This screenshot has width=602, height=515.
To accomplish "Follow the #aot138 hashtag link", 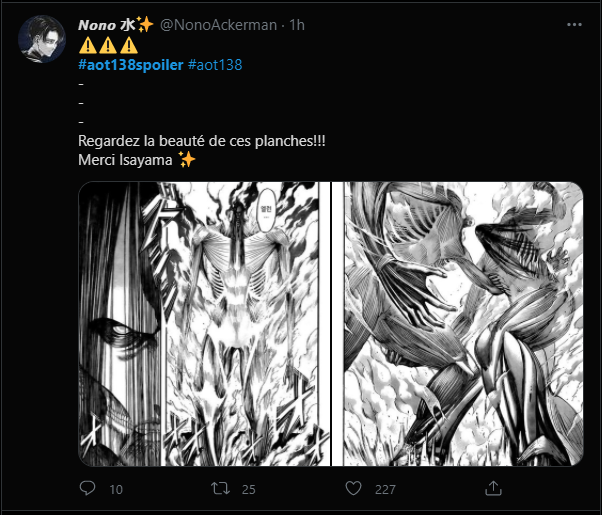I will [x=215, y=64].
